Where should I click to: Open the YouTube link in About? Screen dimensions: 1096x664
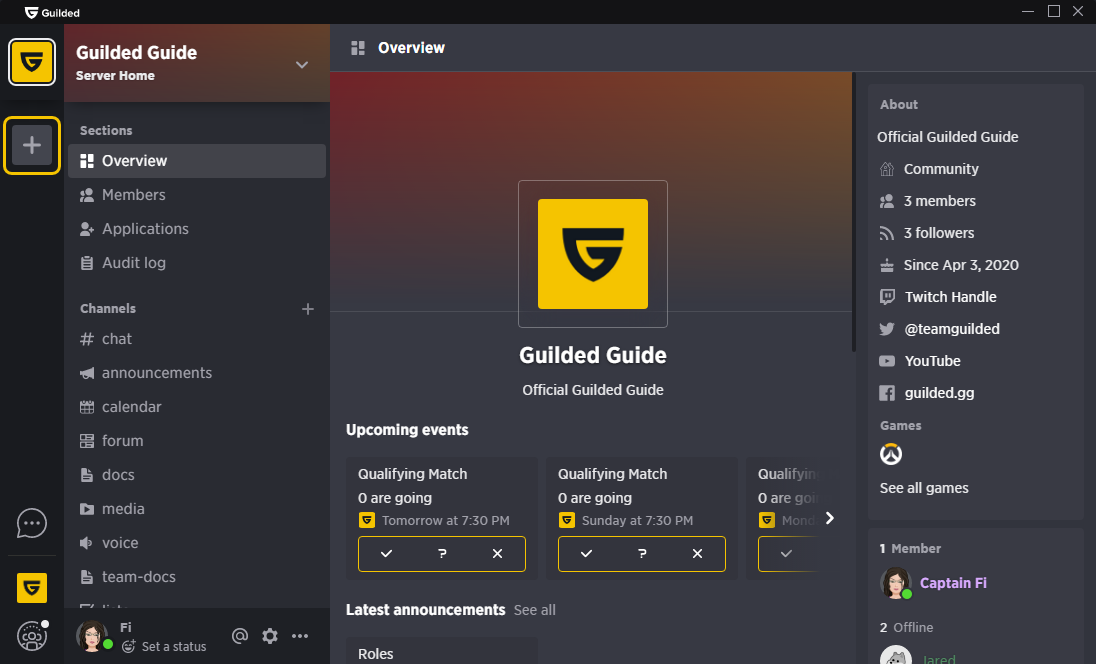point(920,361)
